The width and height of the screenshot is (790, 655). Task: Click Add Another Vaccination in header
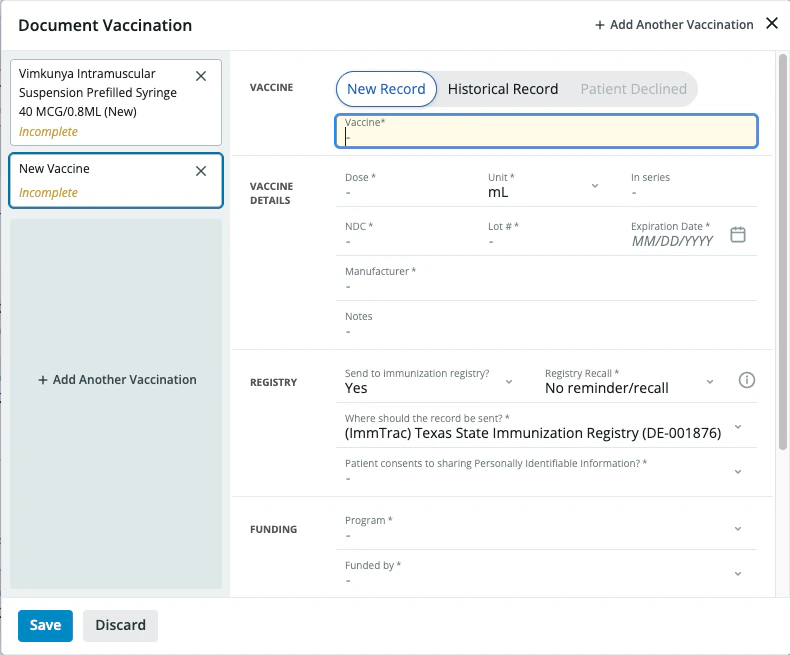674,25
